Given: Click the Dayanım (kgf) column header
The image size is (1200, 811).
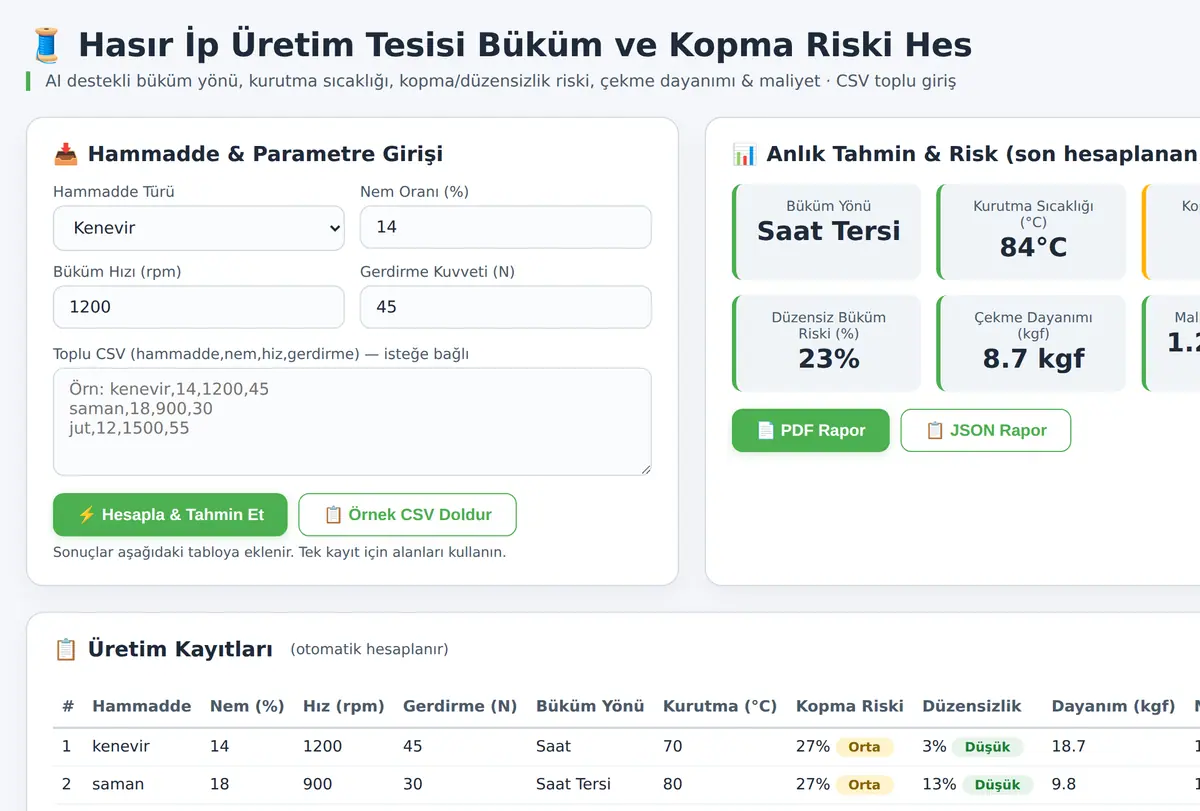Looking at the screenshot, I should tap(1113, 706).
